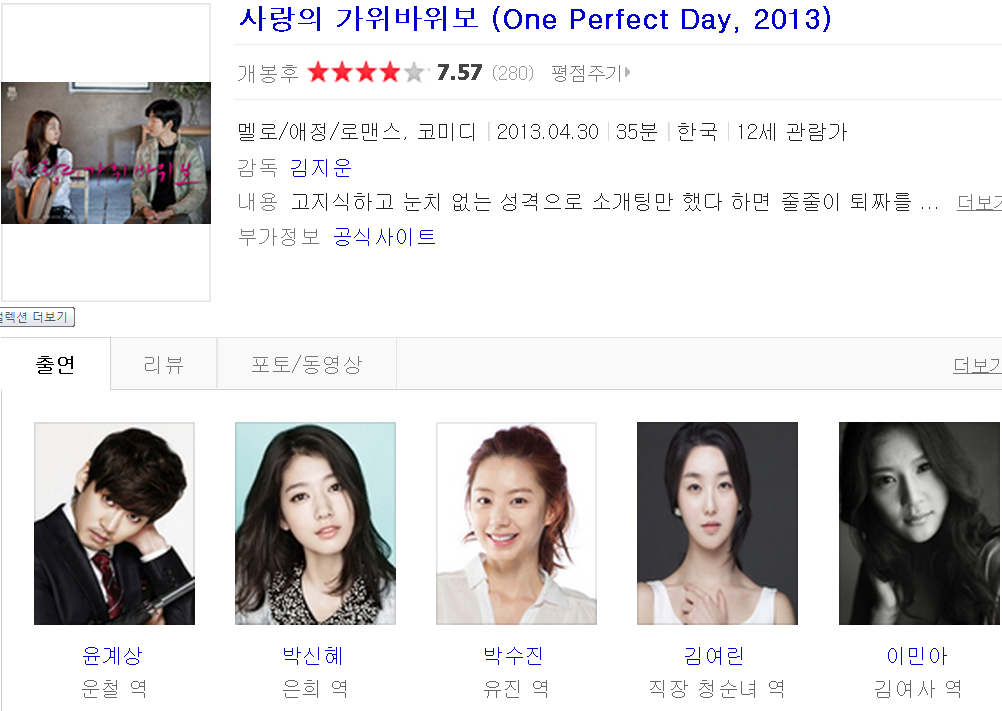This screenshot has width=1002, height=711.
Task: Click the 윤계상 name link
Action: (x=112, y=655)
